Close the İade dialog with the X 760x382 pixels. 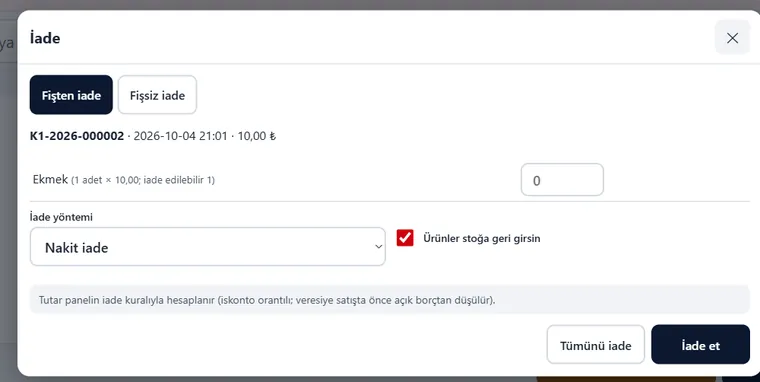point(732,38)
